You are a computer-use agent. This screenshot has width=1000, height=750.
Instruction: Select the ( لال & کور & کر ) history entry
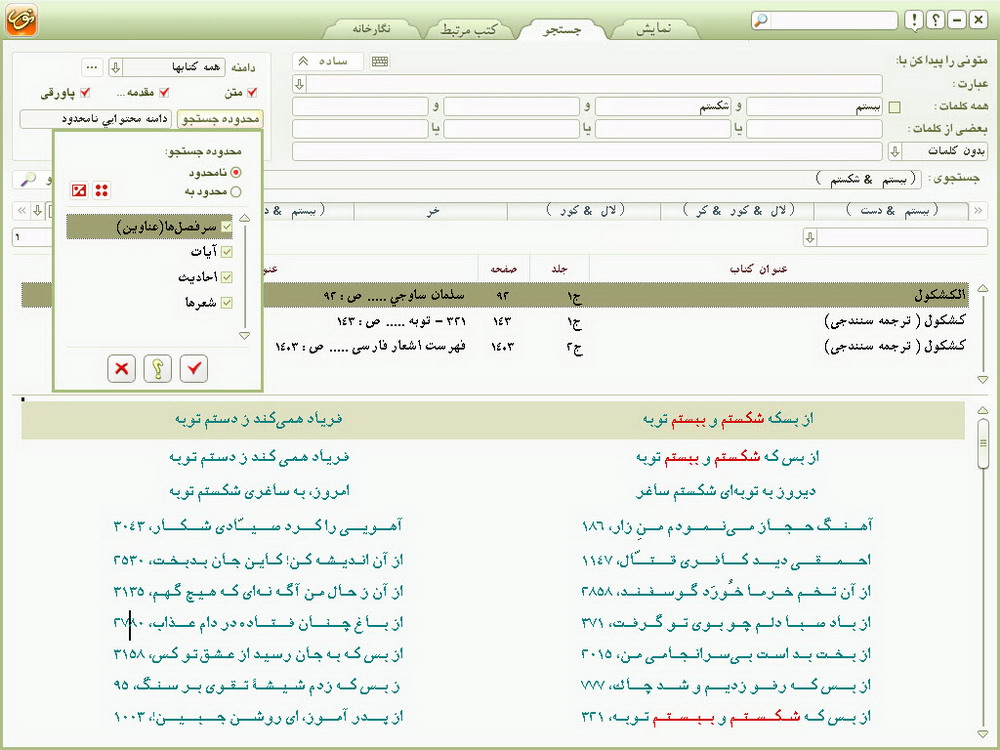[738, 210]
